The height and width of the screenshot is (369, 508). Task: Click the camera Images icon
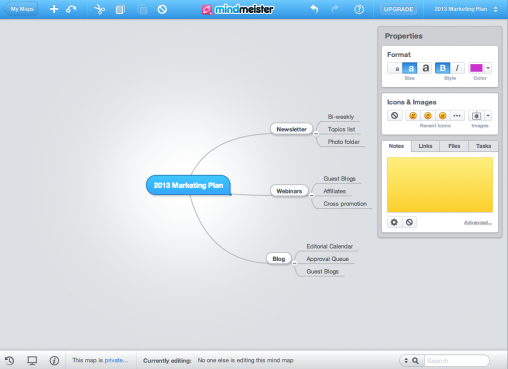point(476,116)
